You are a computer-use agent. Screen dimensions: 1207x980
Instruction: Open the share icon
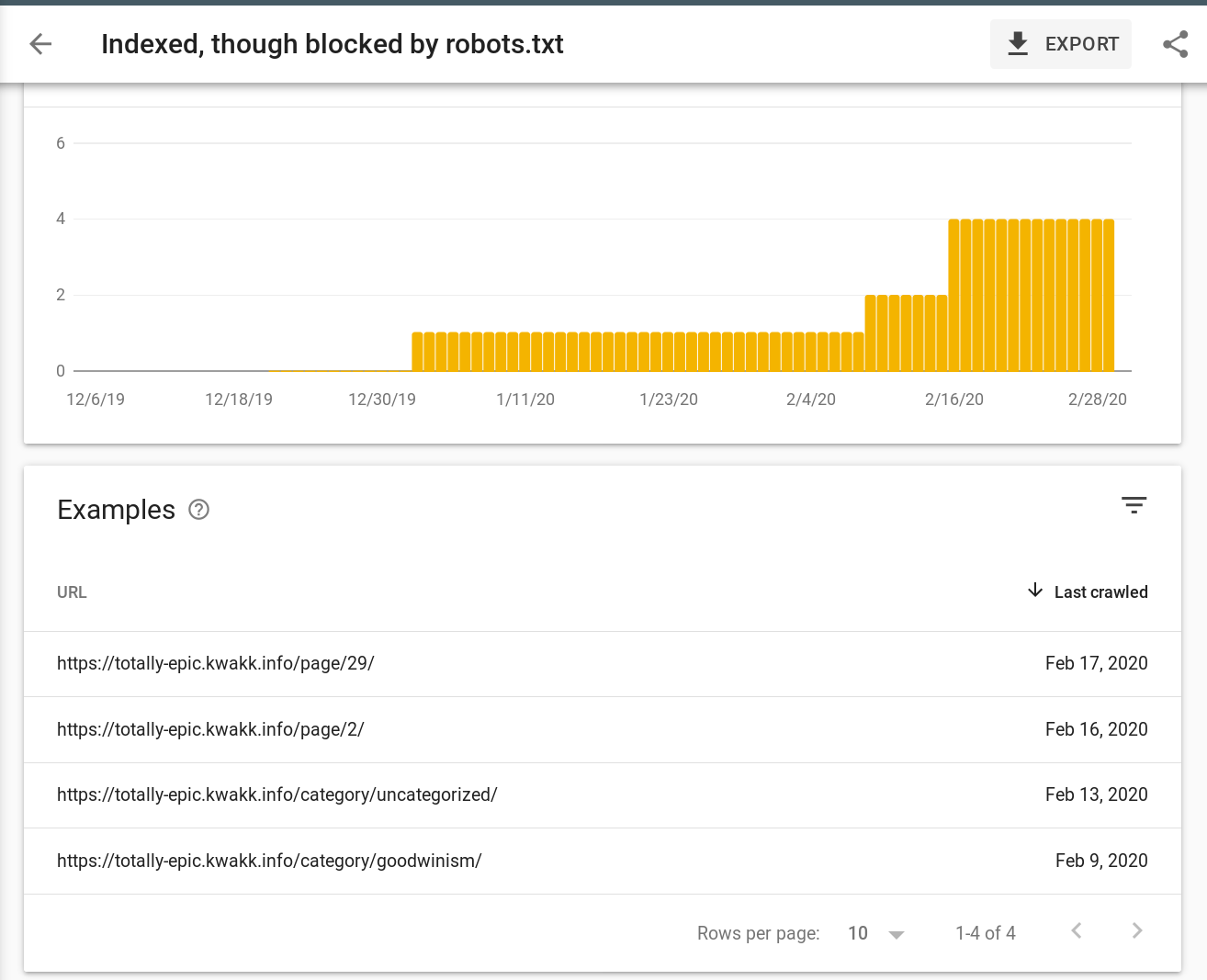[x=1176, y=44]
